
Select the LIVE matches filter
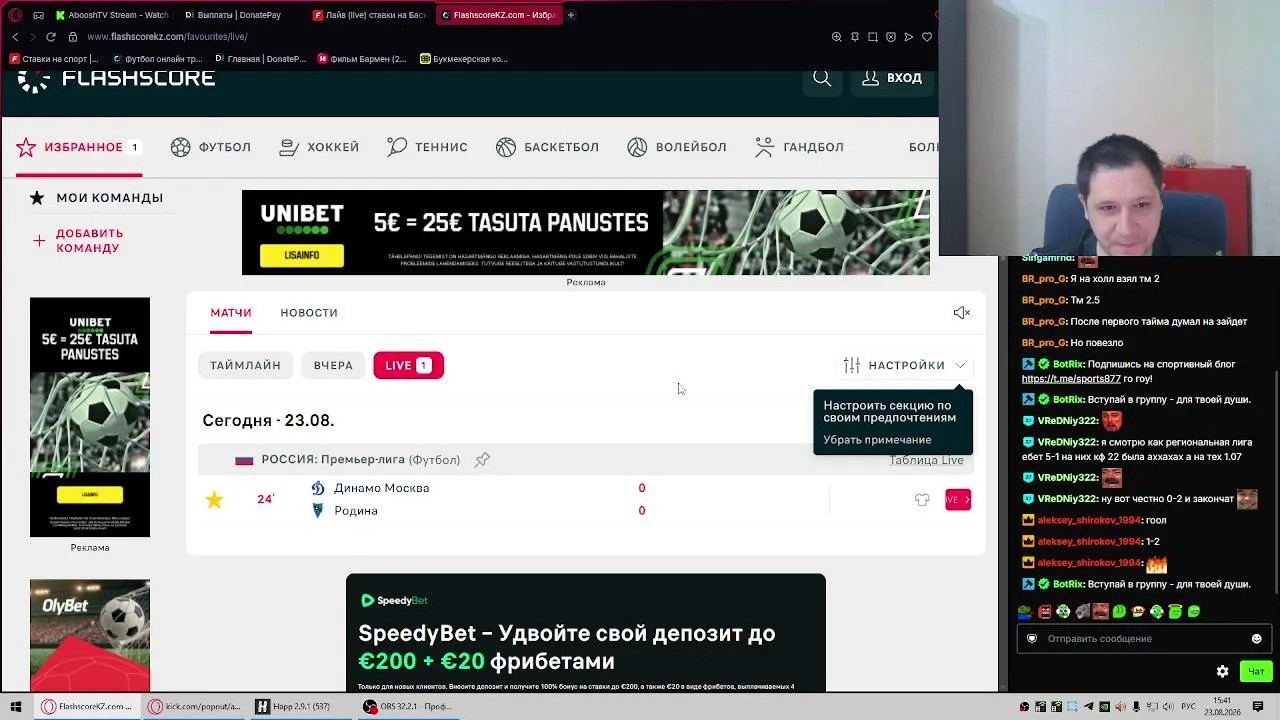coord(408,365)
